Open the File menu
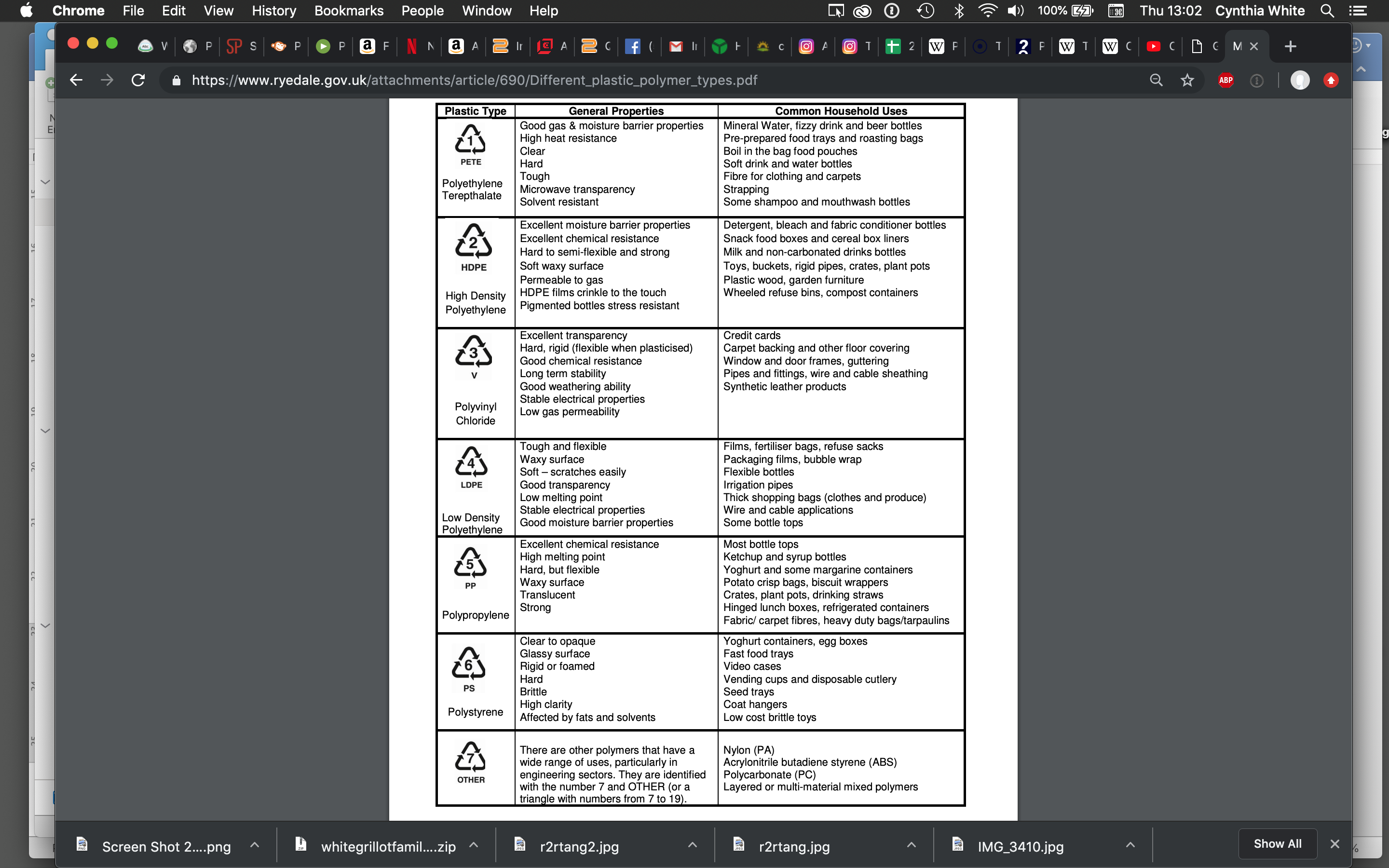The width and height of the screenshot is (1389, 868). [133, 10]
